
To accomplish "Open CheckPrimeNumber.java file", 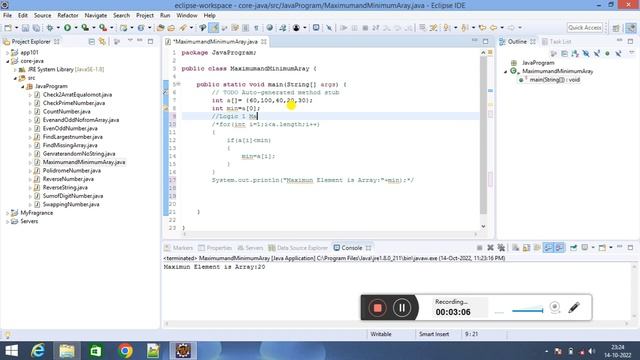I will click(x=74, y=103).
